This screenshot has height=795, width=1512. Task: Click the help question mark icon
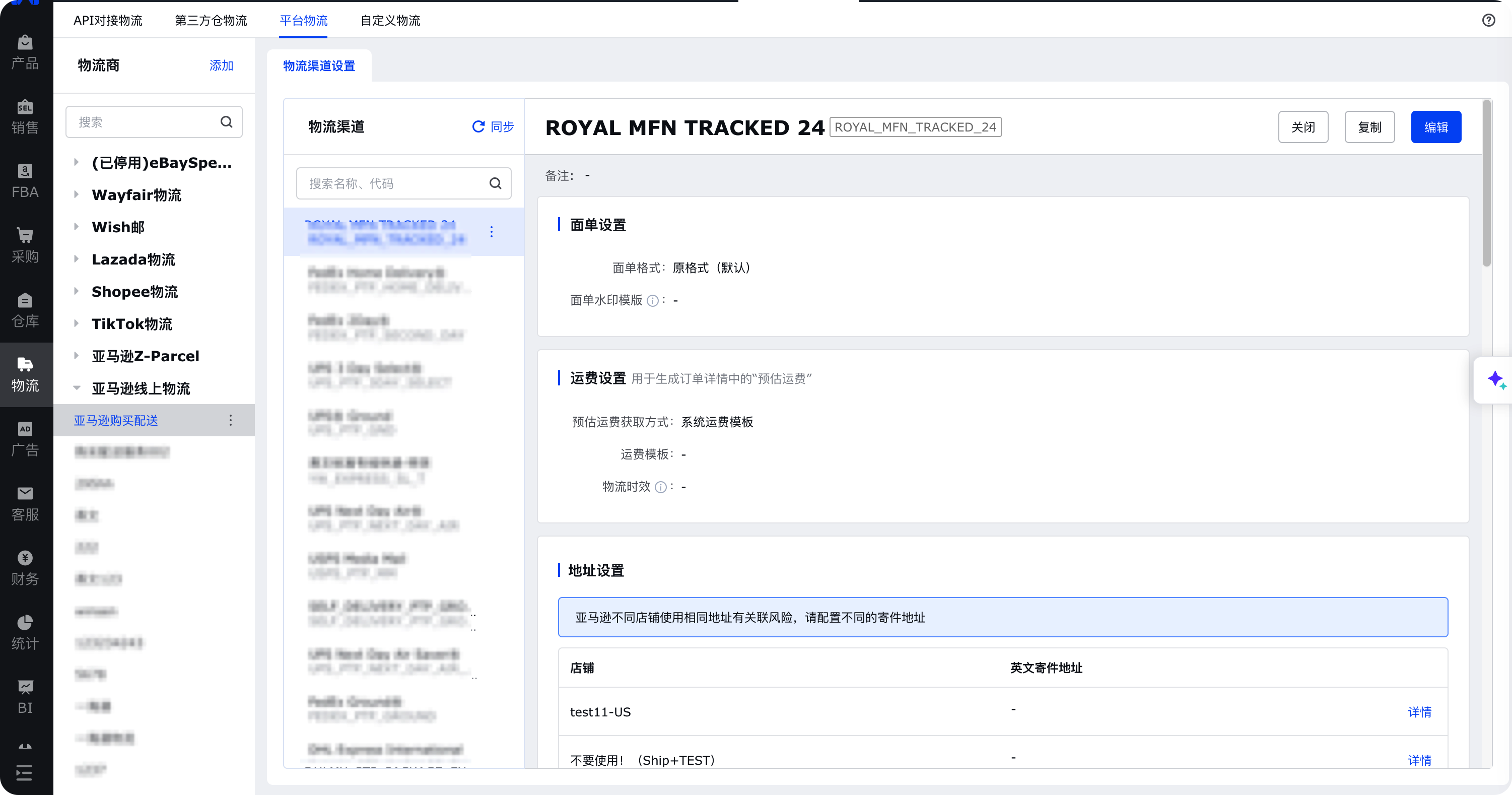click(1488, 21)
